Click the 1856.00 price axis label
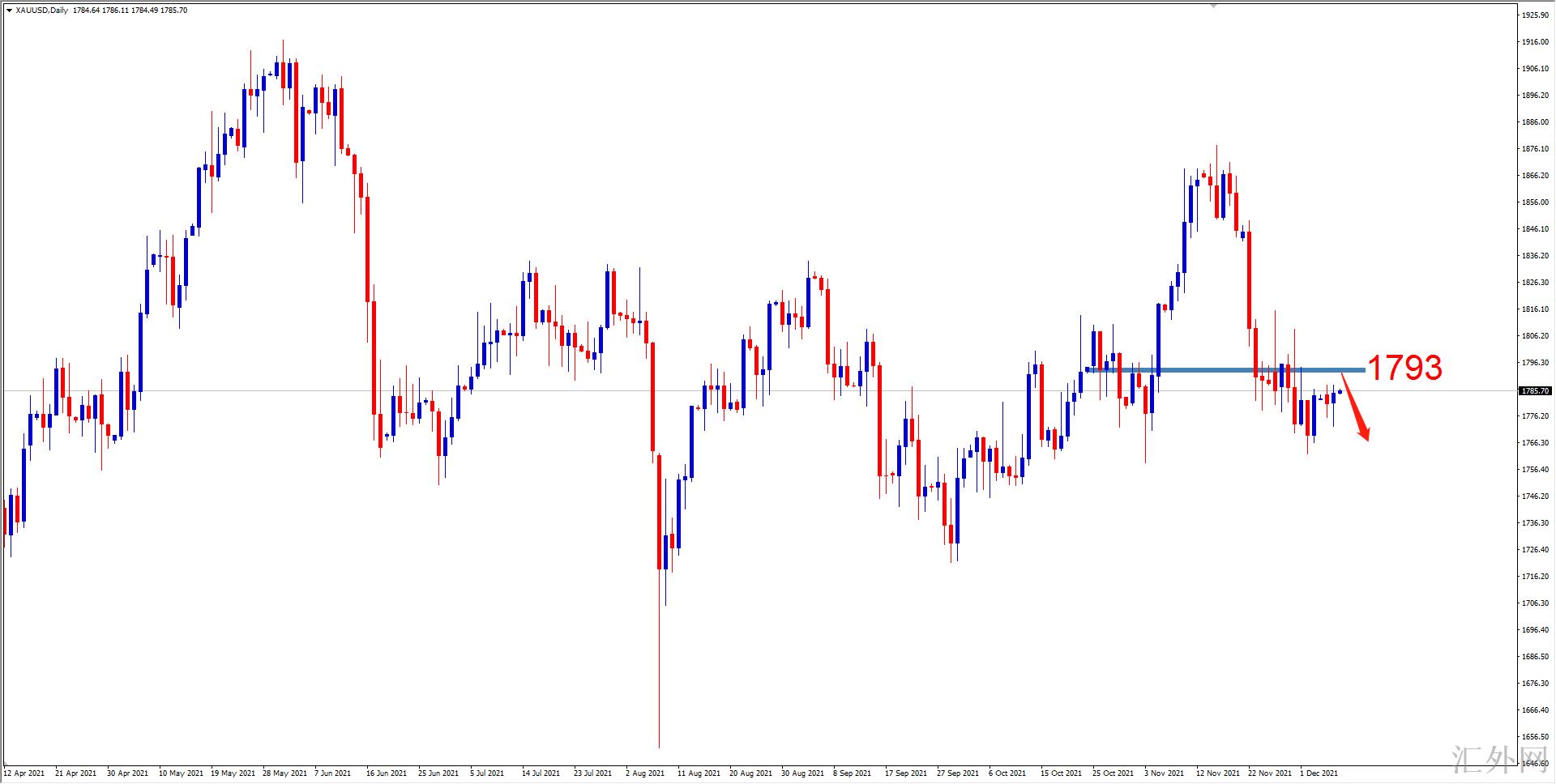Screen dimensions: 1556x784 1535,202
